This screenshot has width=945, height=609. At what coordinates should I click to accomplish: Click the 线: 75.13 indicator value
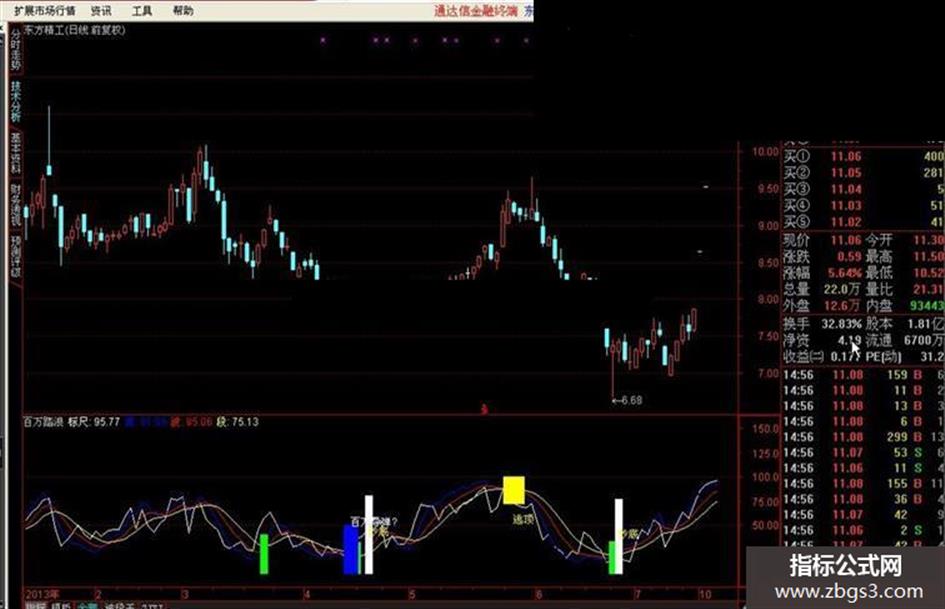point(237,421)
